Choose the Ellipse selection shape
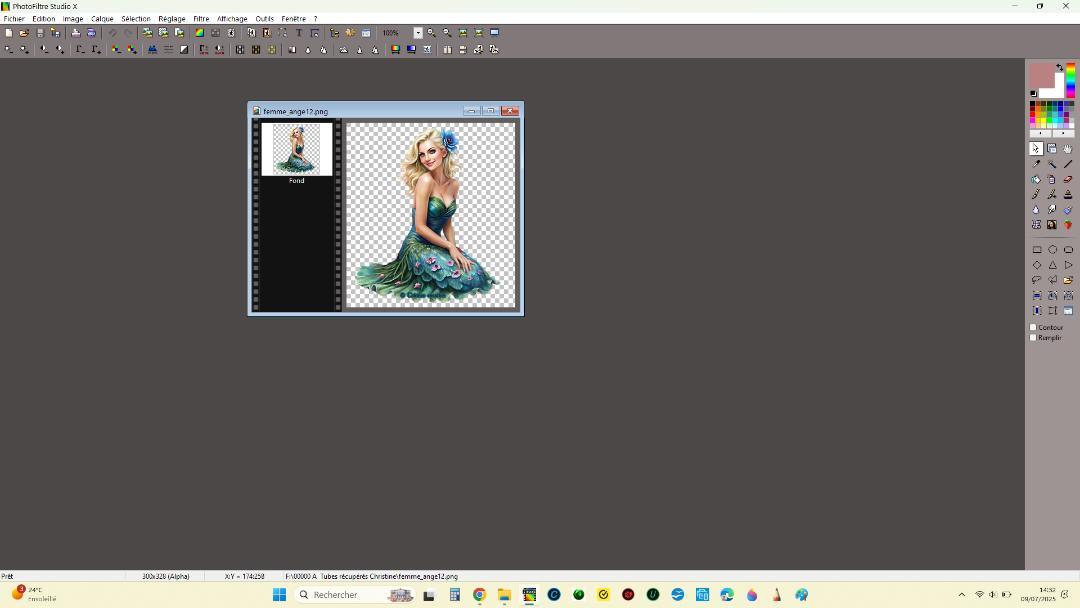Image resolution: width=1080 pixels, height=608 pixels. click(1052, 250)
